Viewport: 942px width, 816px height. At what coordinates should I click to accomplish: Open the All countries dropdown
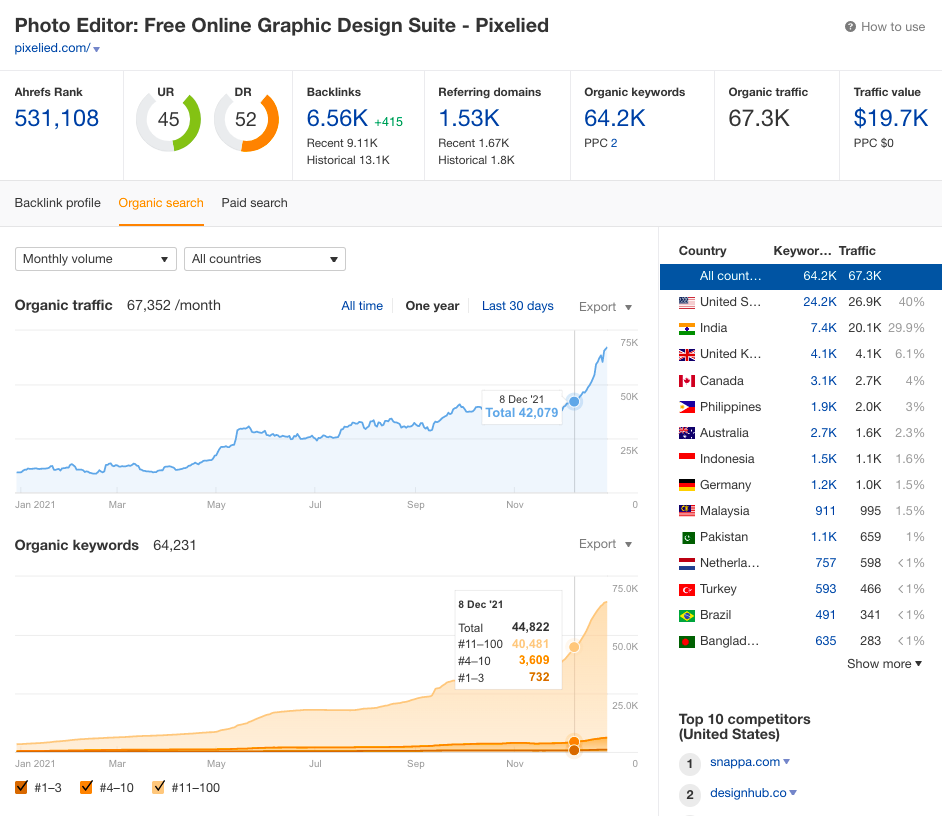click(265, 259)
